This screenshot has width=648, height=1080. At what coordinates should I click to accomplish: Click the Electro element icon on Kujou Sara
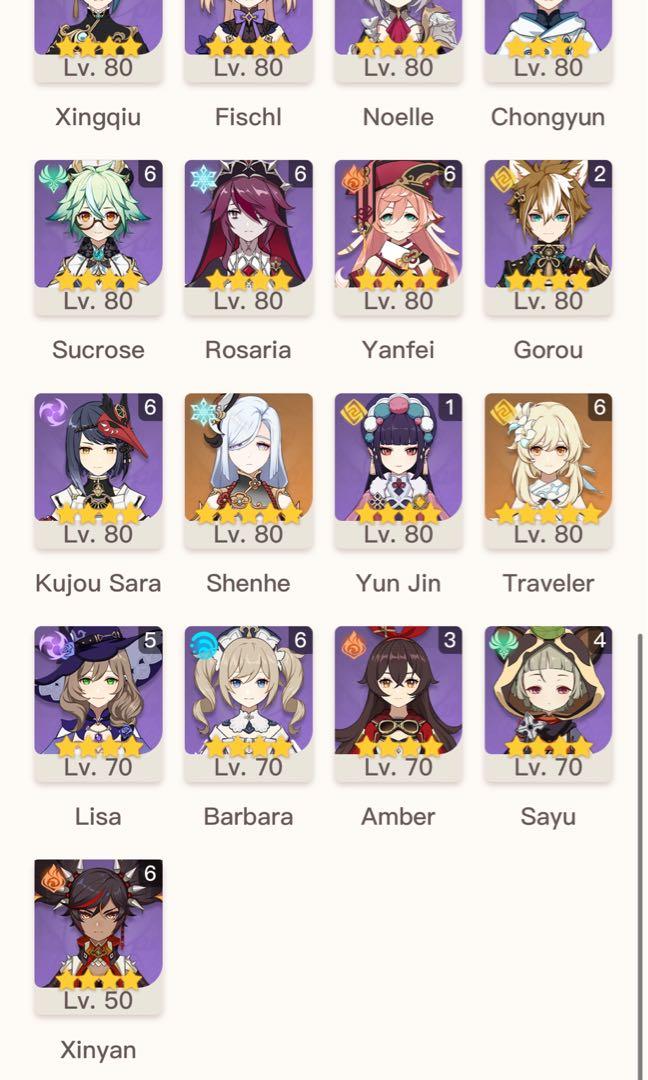(x=54, y=413)
